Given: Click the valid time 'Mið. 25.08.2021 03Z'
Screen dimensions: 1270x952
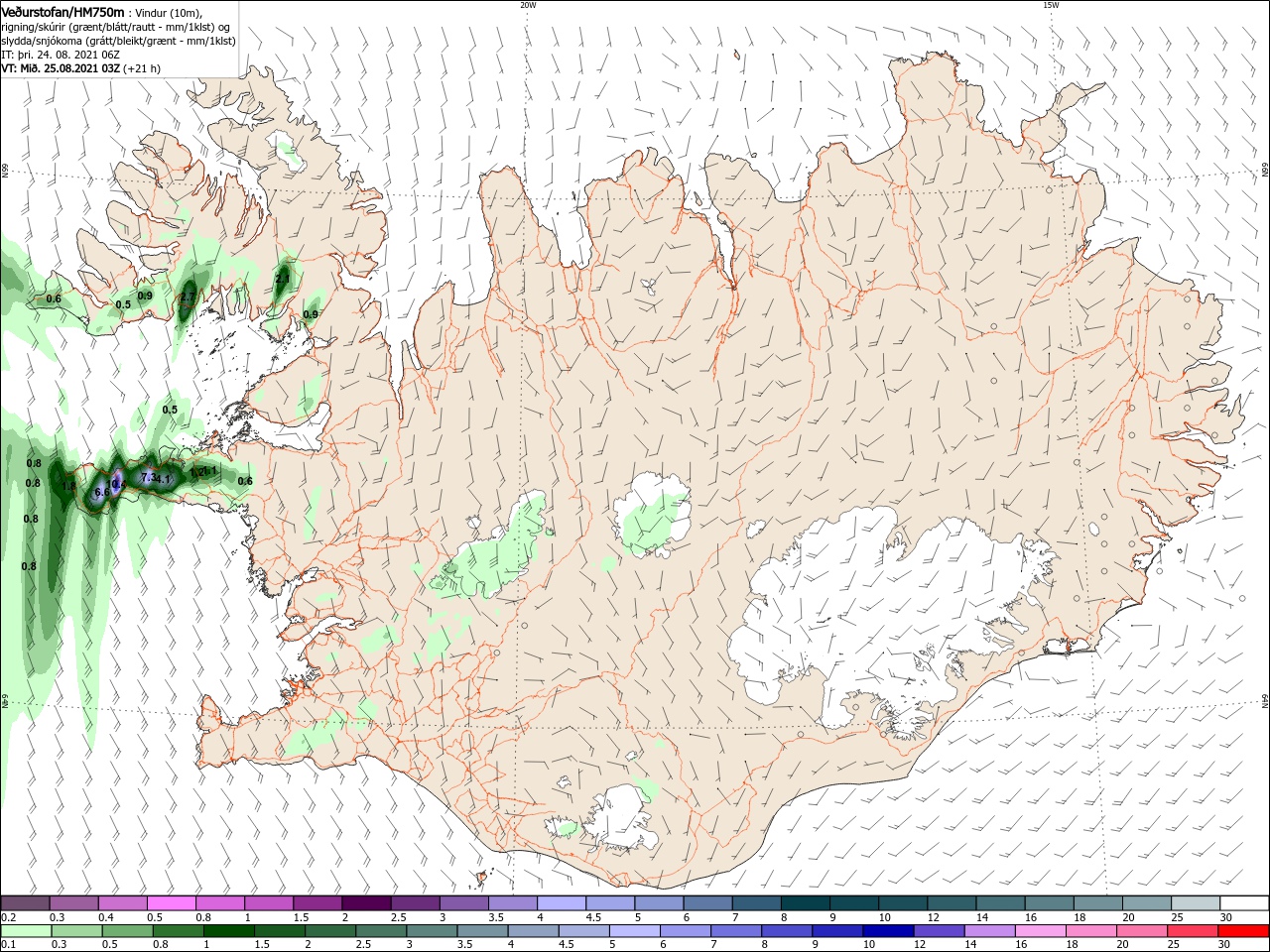Looking at the screenshot, I should tap(69, 68).
